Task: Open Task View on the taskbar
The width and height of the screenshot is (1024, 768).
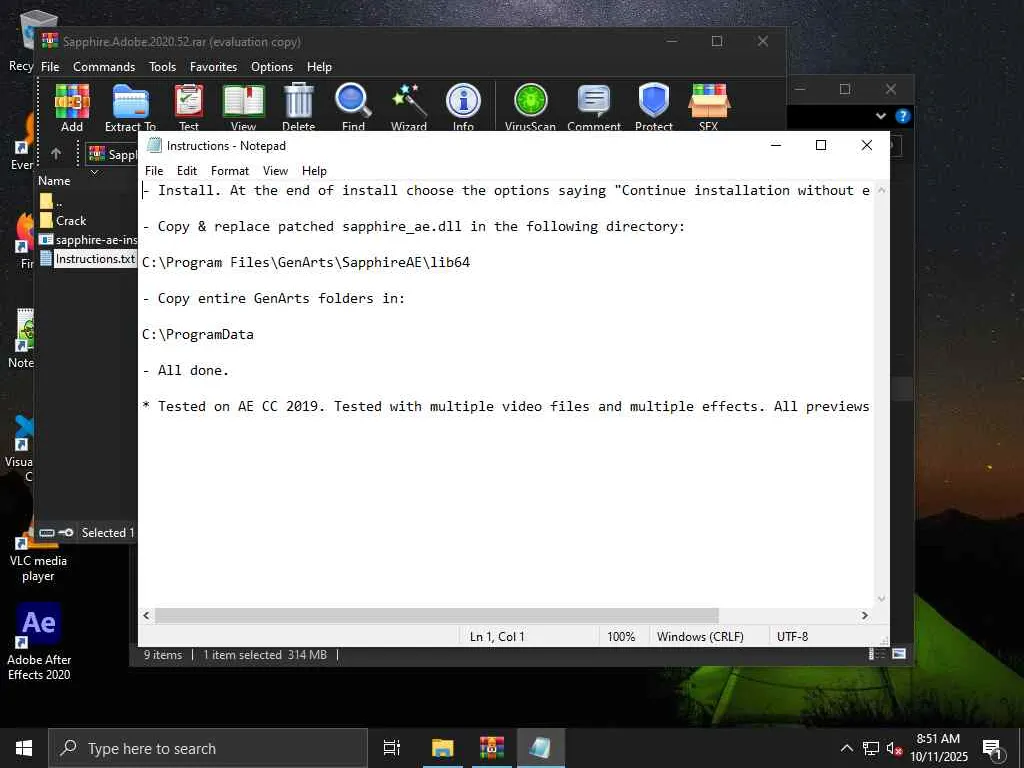Action: click(x=391, y=748)
